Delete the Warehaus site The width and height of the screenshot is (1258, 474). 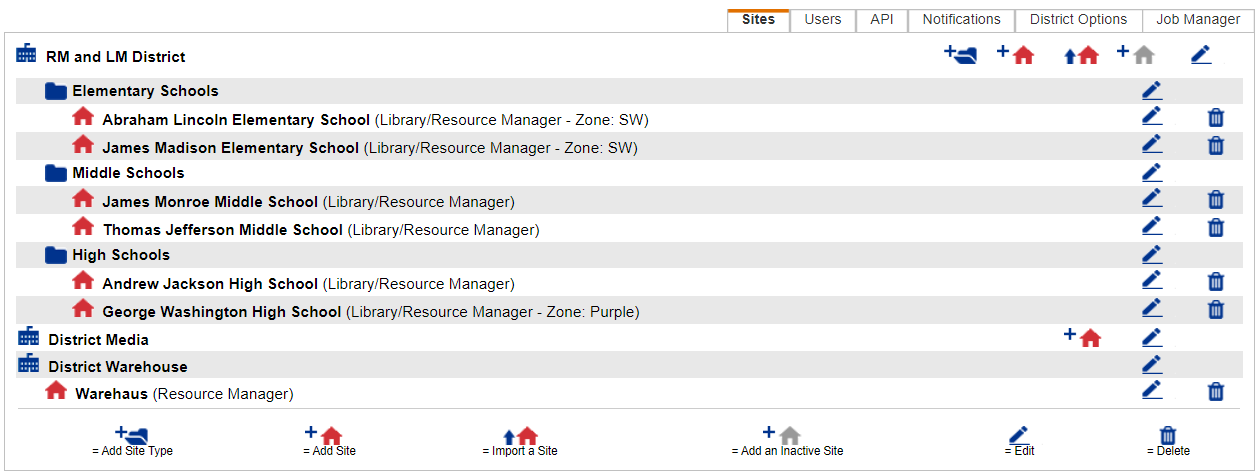click(x=1216, y=391)
